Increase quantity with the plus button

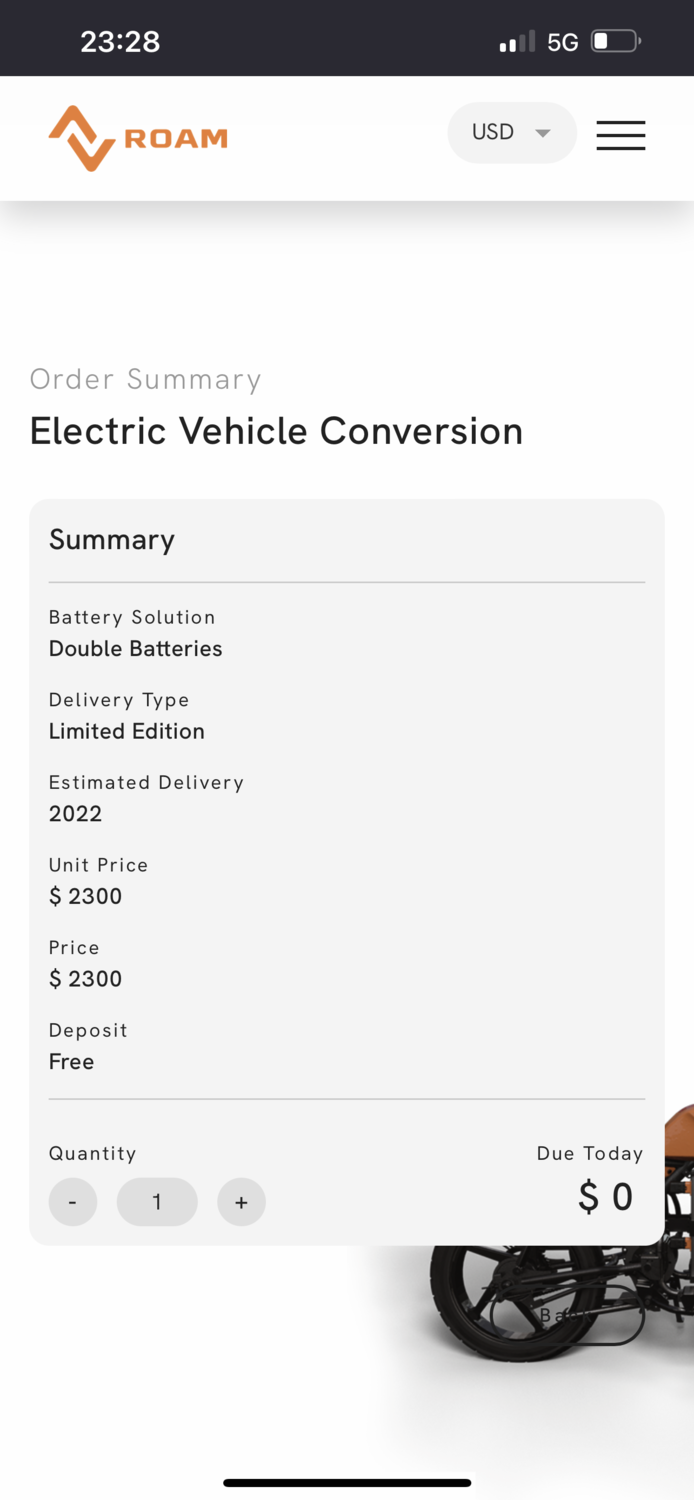pyautogui.click(x=241, y=1202)
